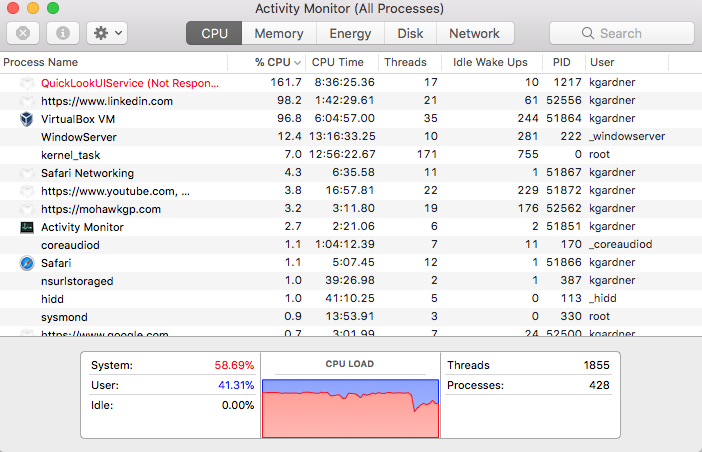This screenshot has height=452, width=702.
Task: Click the 161.7 CPU percentage value
Action: (286, 82)
